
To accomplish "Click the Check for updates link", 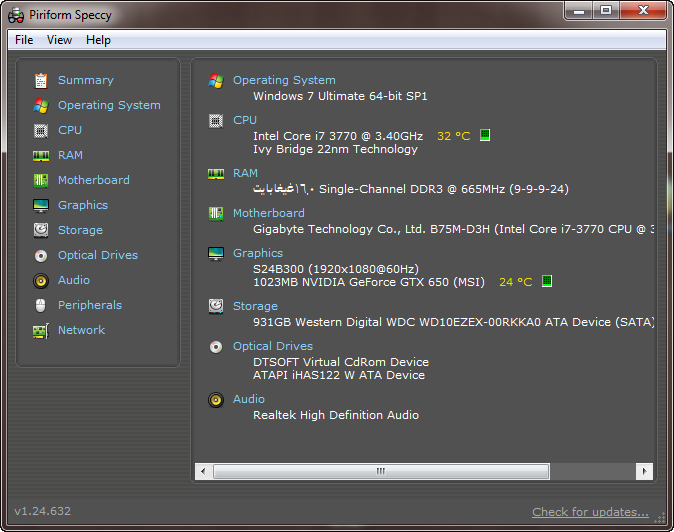I will (x=590, y=512).
